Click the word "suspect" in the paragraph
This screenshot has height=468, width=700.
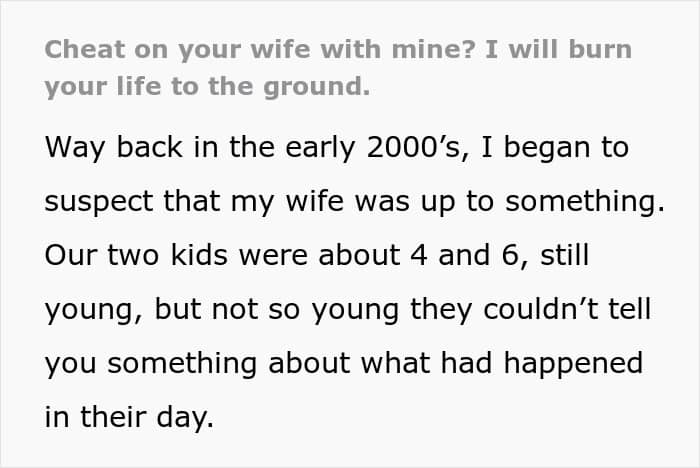tap(99, 202)
